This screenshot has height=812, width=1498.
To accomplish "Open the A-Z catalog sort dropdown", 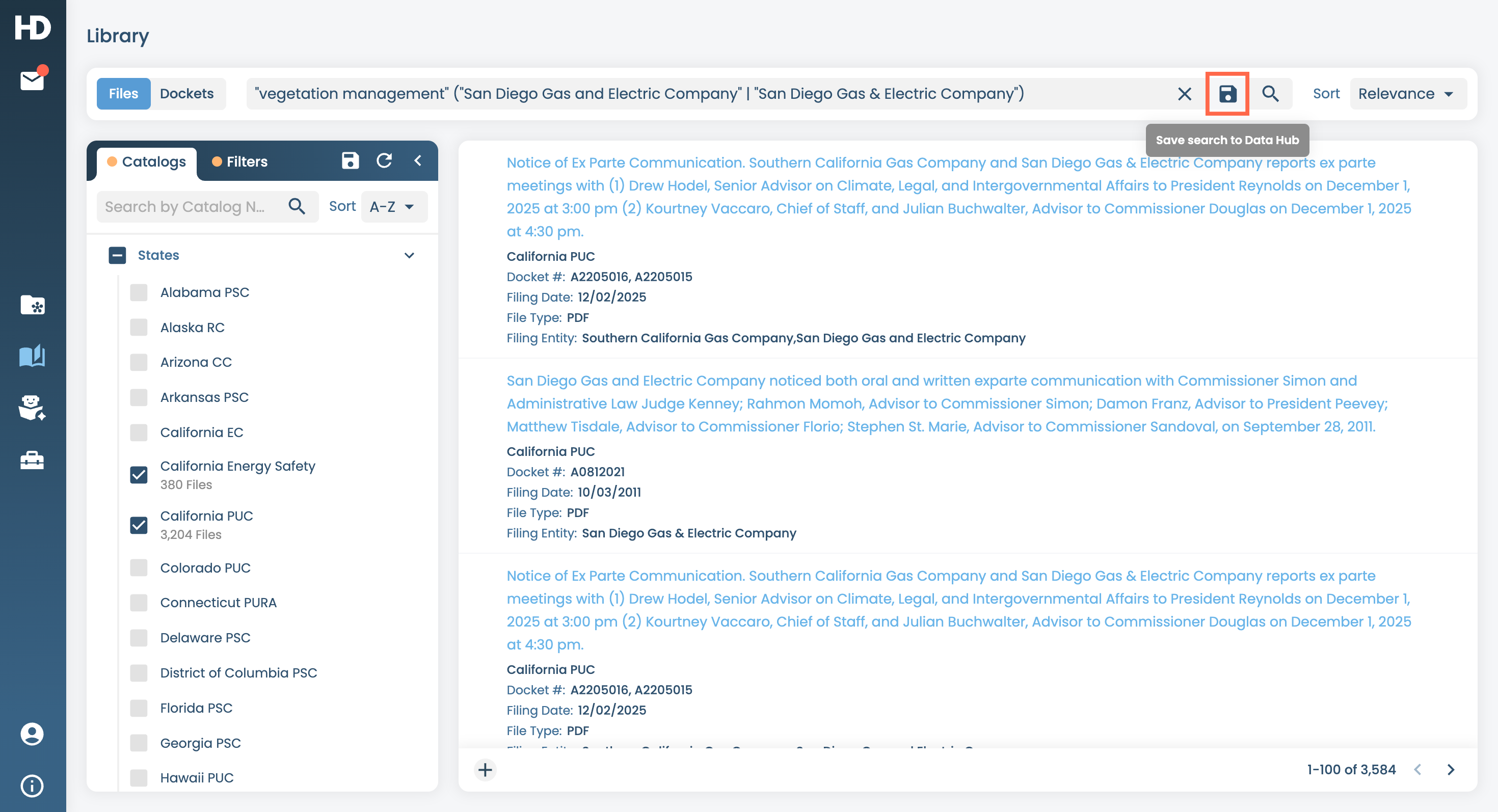I will click(x=393, y=206).
